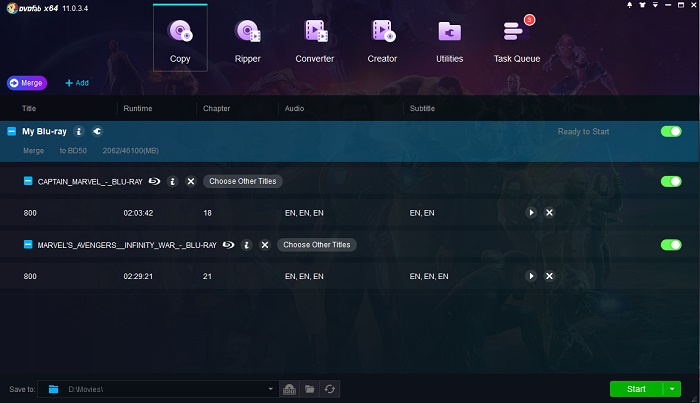Click the DVDFab logo icon
The image size is (700, 403).
coord(12,8)
